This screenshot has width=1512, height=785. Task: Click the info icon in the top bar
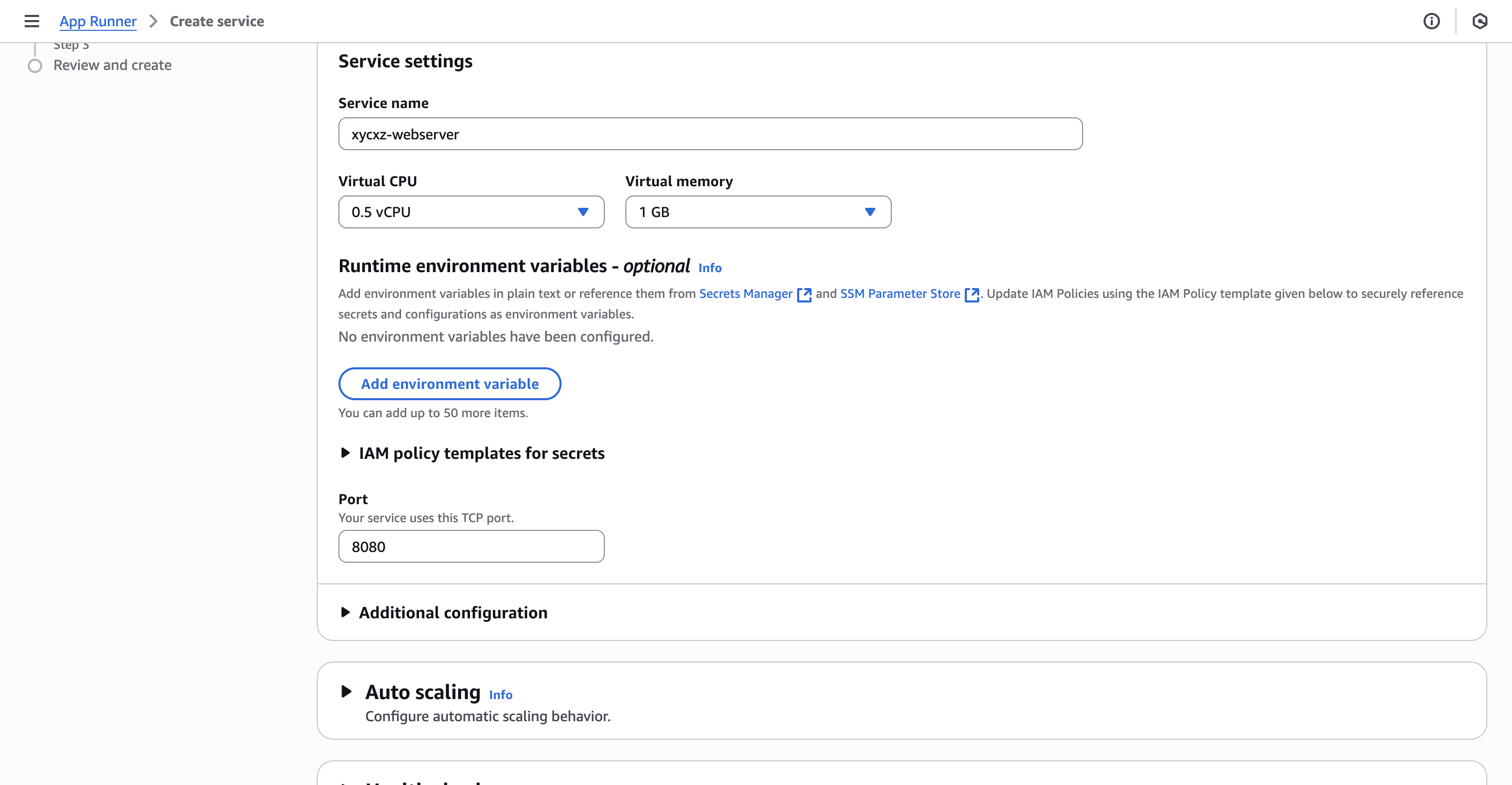tap(1432, 21)
